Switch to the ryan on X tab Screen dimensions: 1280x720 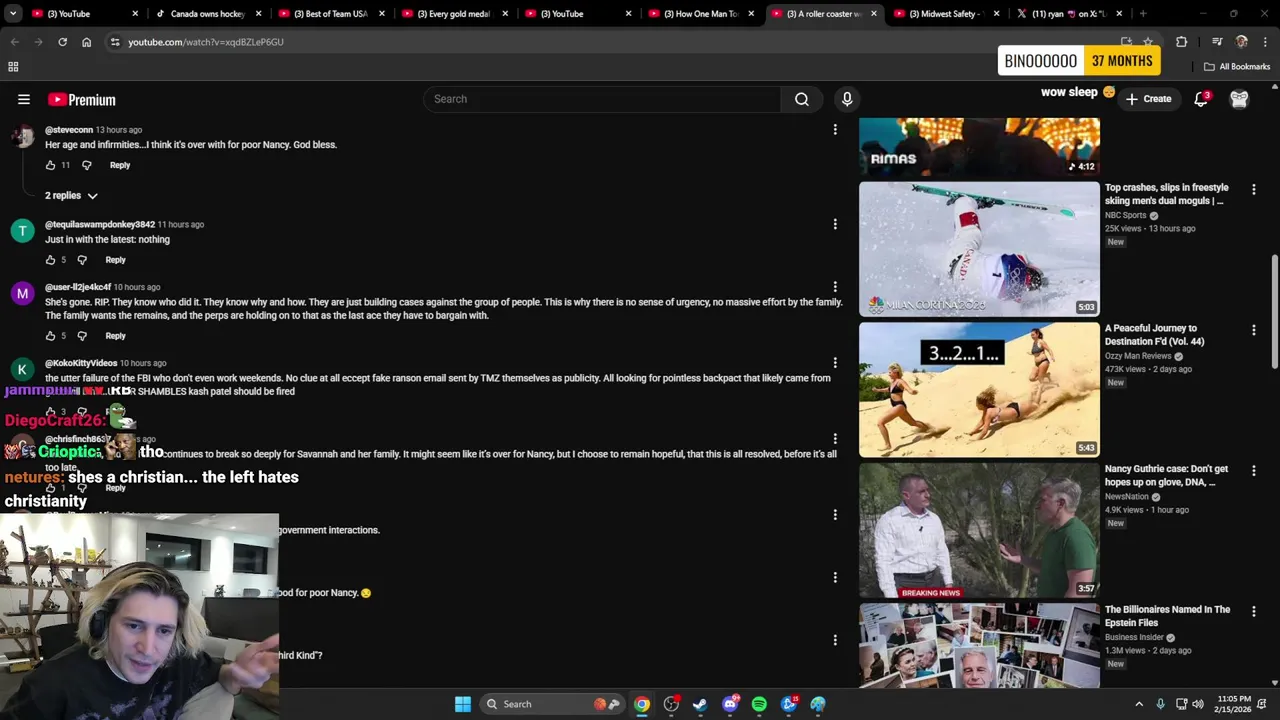click(x=1069, y=14)
